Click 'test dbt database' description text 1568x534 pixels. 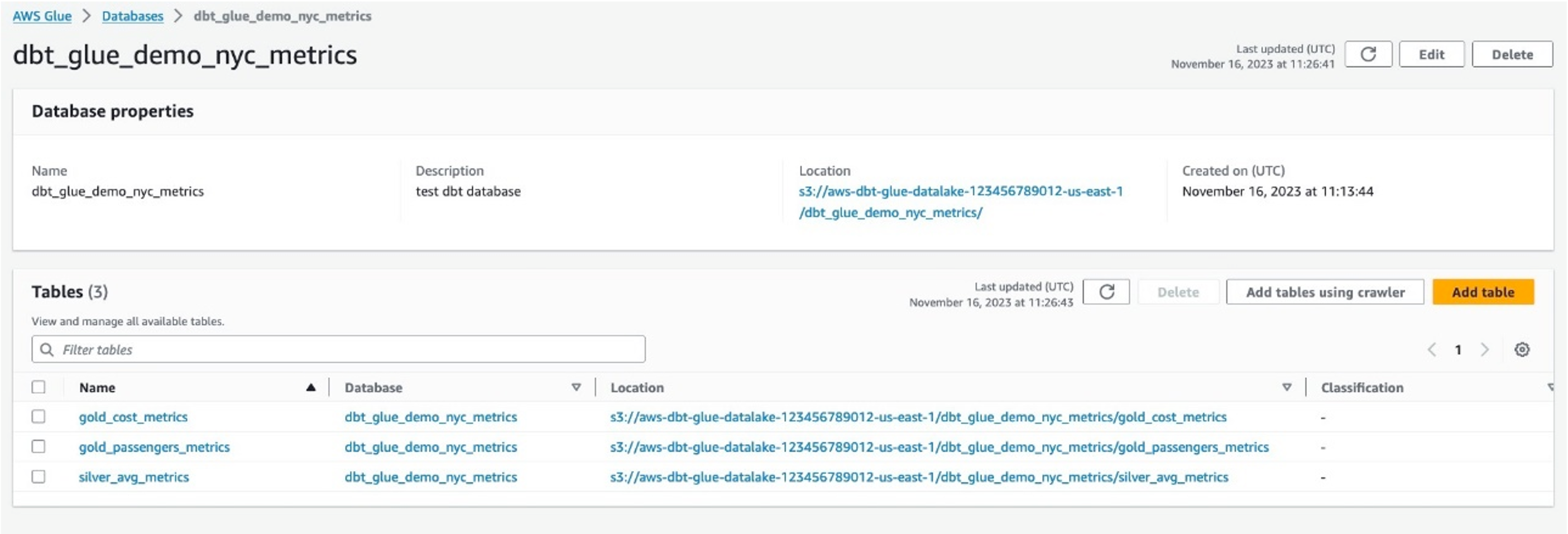point(468,191)
